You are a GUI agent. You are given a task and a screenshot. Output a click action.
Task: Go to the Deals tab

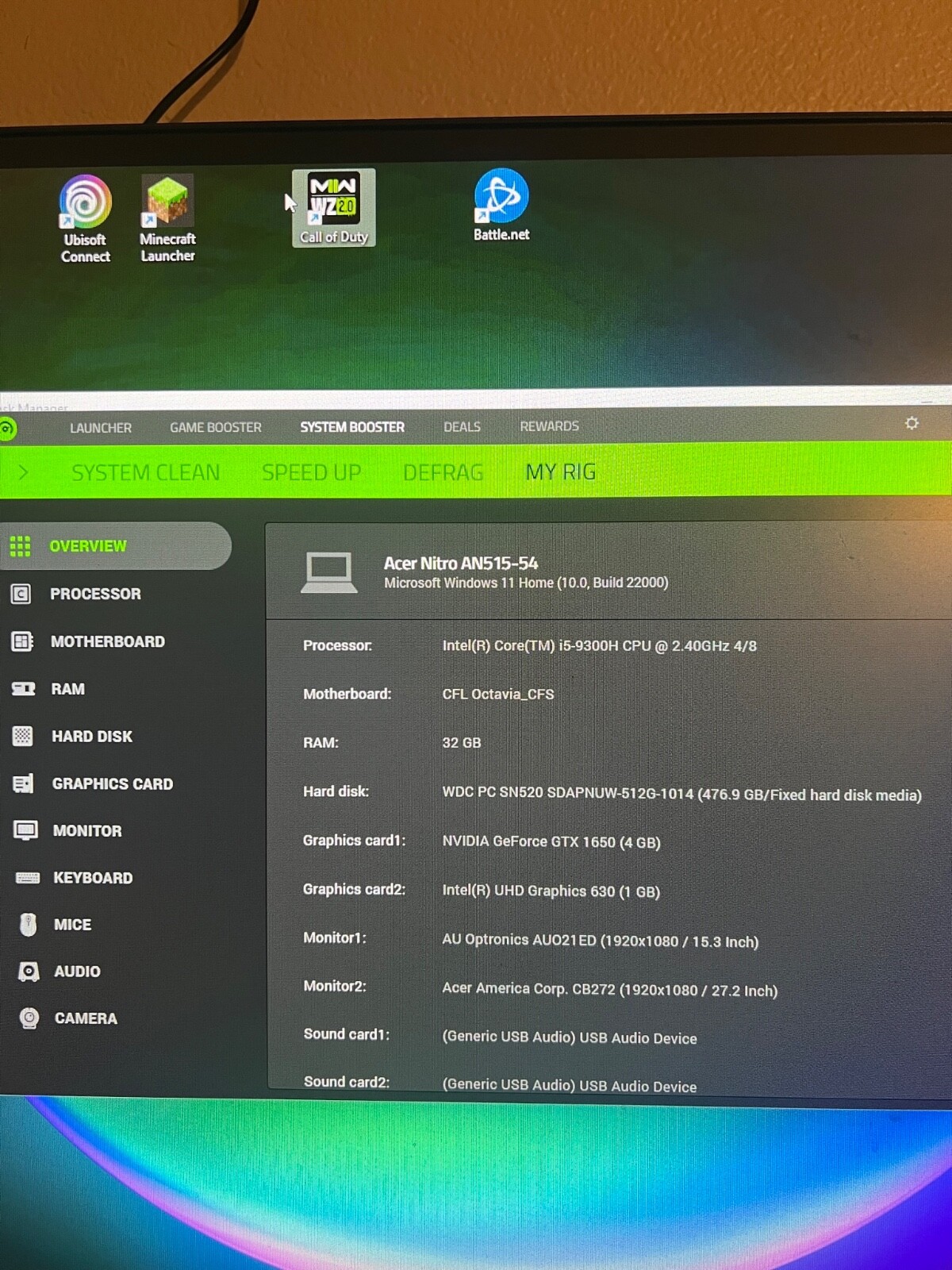pyautogui.click(x=462, y=426)
